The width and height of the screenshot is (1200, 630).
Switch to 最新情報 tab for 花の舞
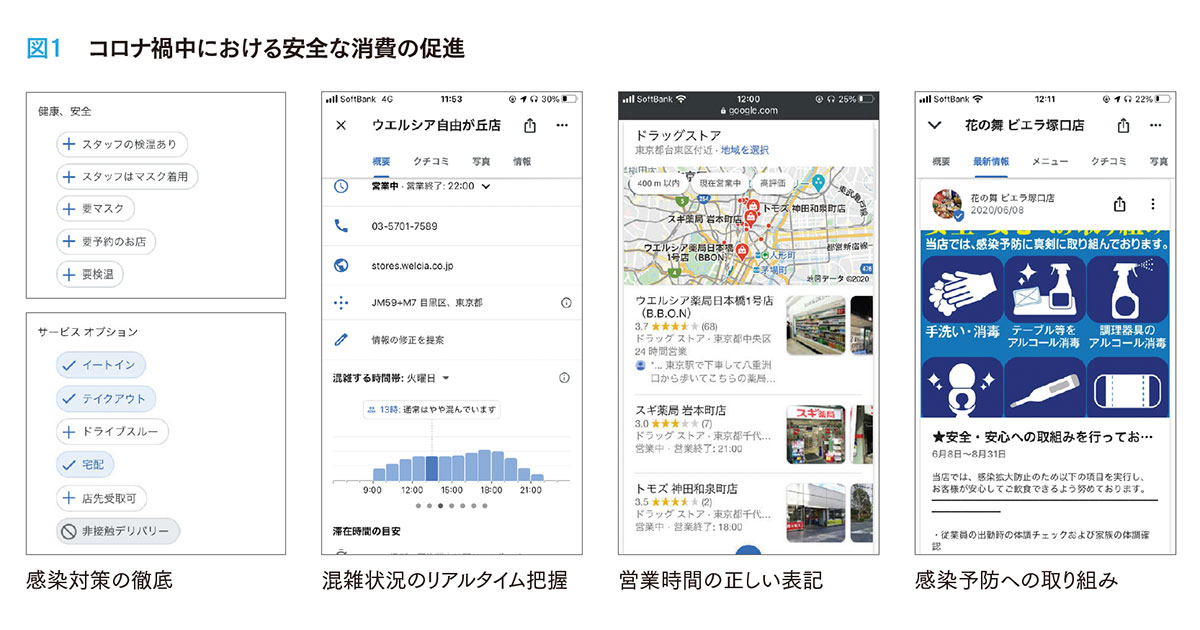(991, 161)
